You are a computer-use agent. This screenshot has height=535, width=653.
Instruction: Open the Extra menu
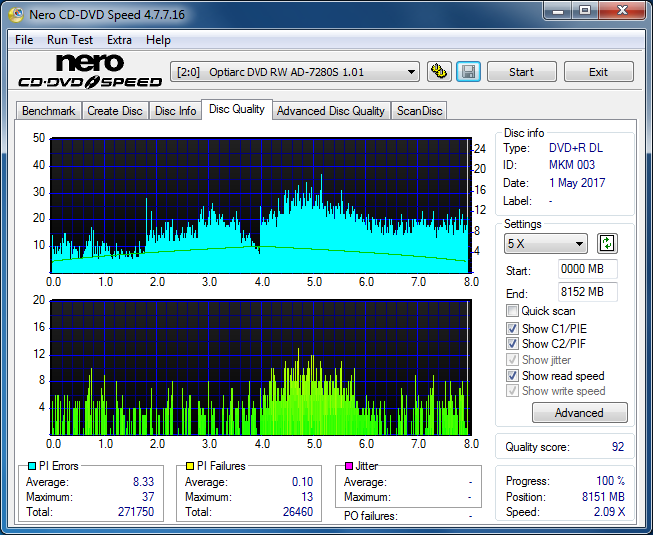click(119, 40)
